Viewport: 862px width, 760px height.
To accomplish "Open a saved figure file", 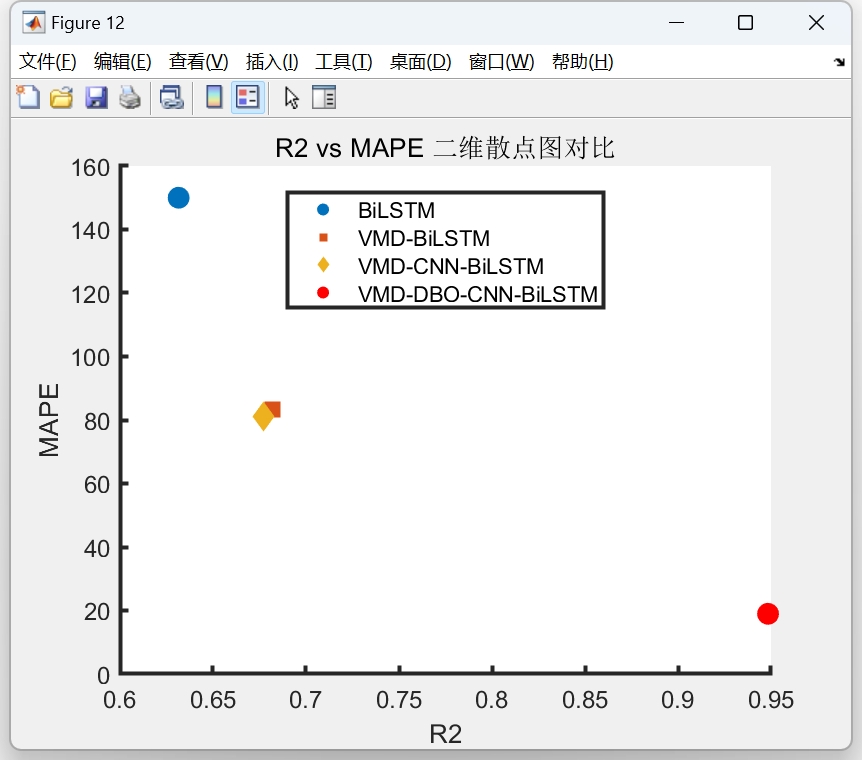I will click(x=61, y=97).
